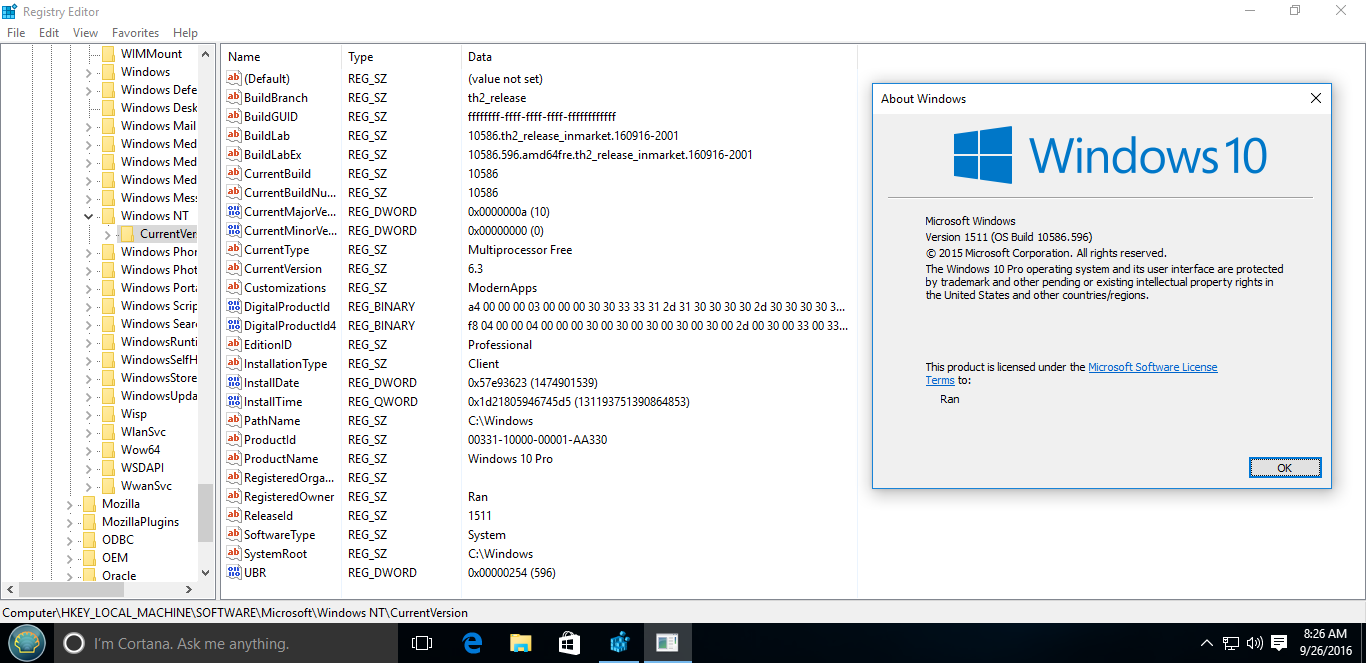Click OK in About Windows dialog
Viewport: 1366px width, 663px height.
click(x=1285, y=468)
